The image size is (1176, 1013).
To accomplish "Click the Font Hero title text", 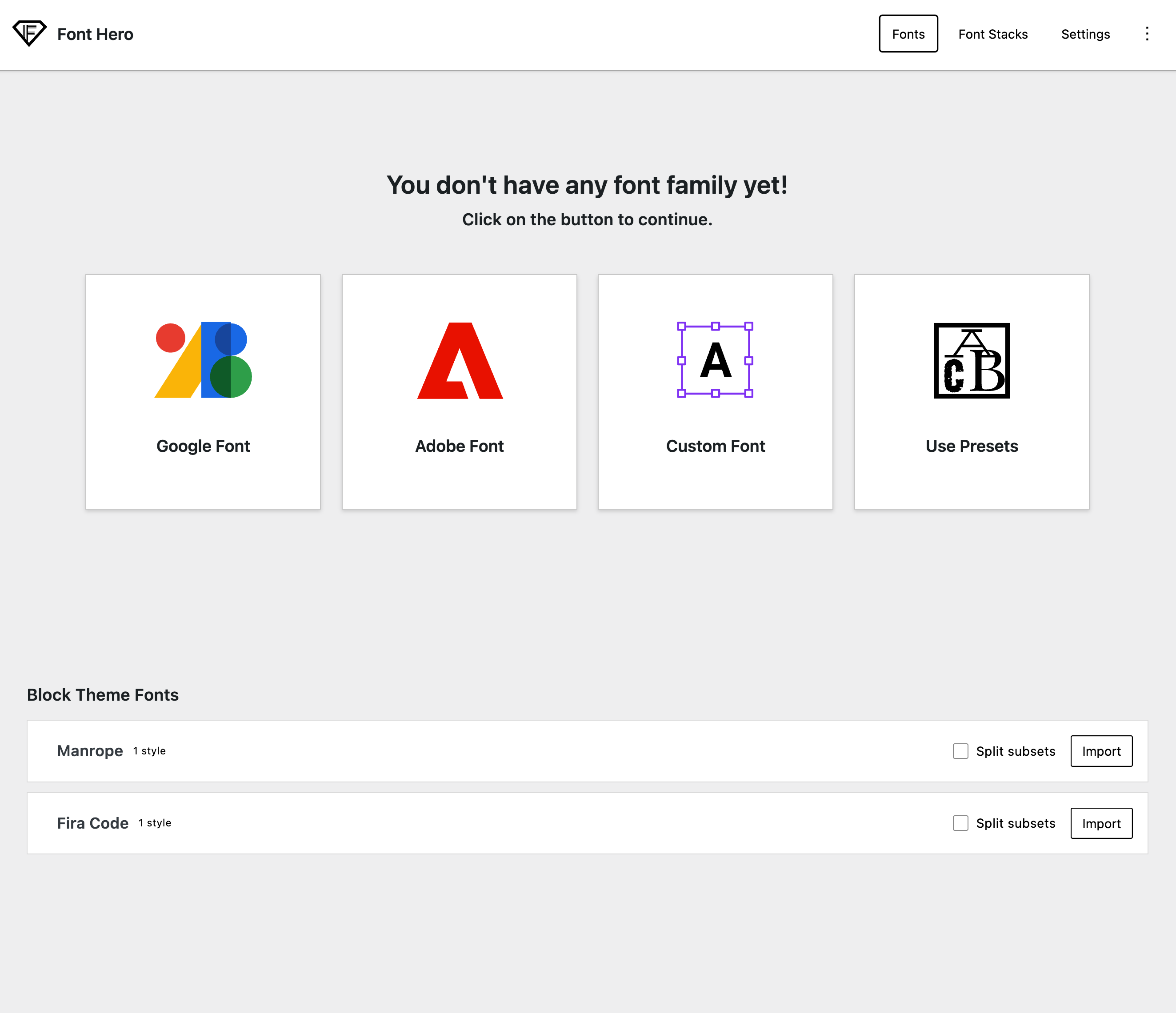I will (96, 34).
